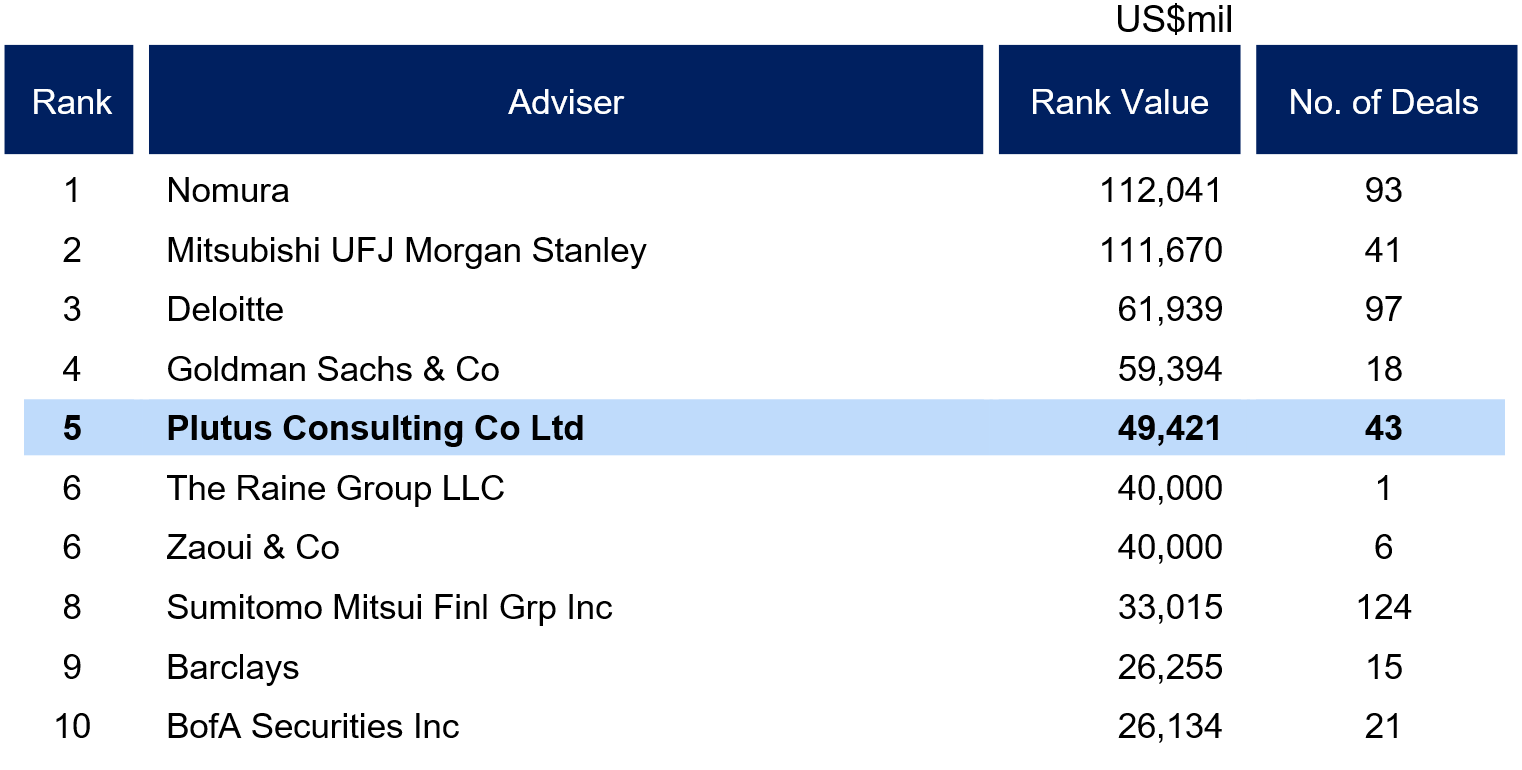Select rank number 10 cell
Screen dimensions: 1522x770
[x=71, y=726]
